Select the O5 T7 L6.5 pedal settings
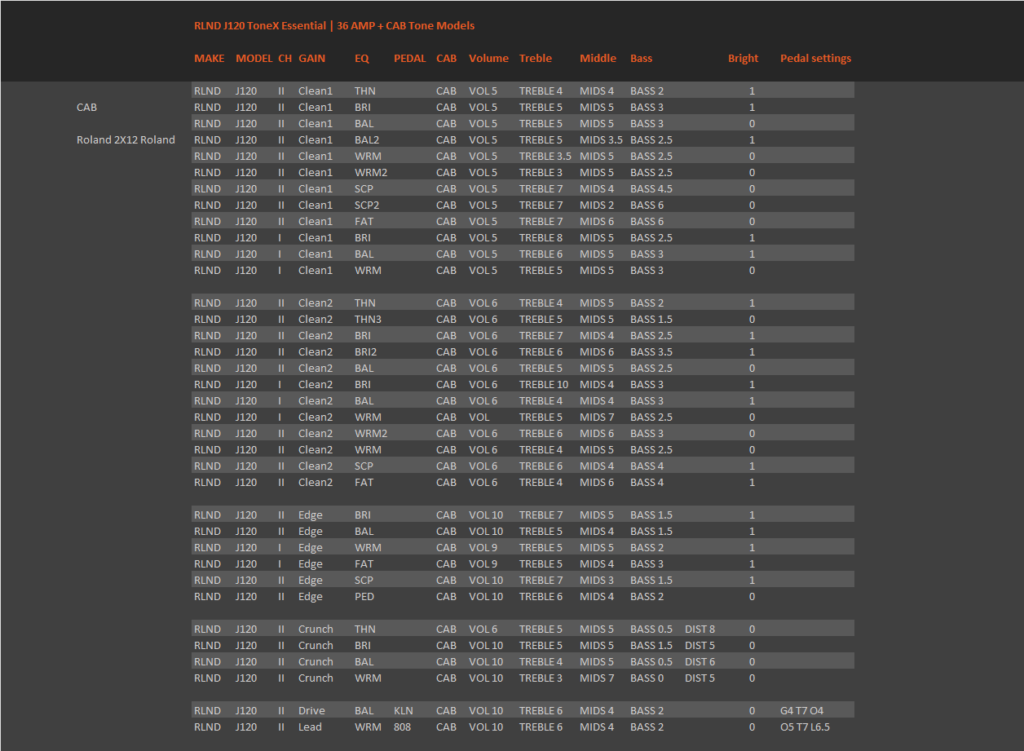 pos(805,727)
